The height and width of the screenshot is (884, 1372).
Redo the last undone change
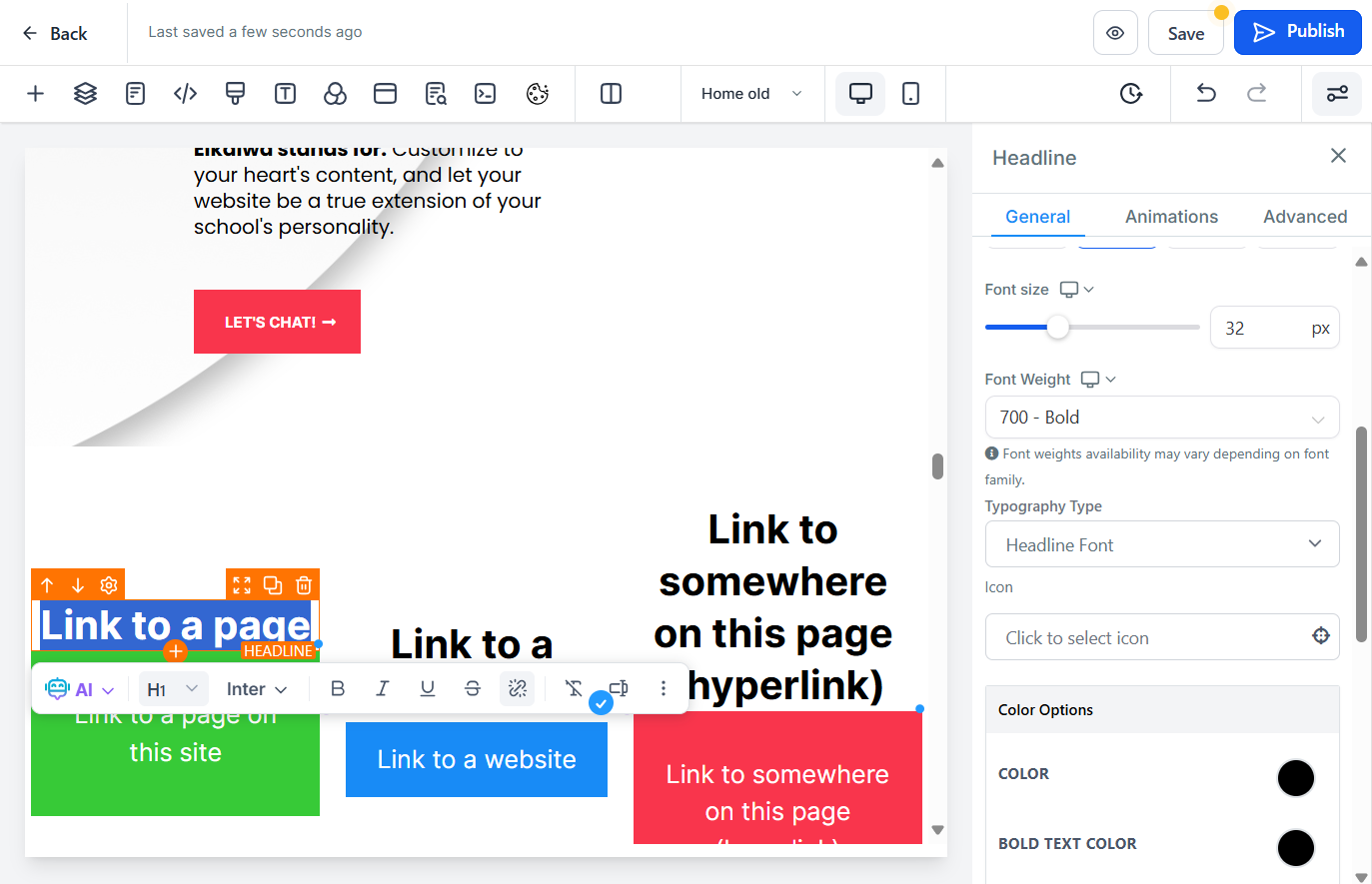(x=1256, y=94)
